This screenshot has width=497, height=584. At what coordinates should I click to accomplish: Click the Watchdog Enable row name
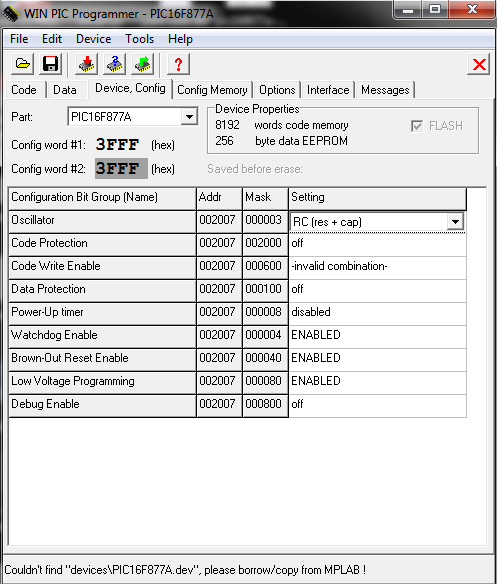(x=102, y=336)
